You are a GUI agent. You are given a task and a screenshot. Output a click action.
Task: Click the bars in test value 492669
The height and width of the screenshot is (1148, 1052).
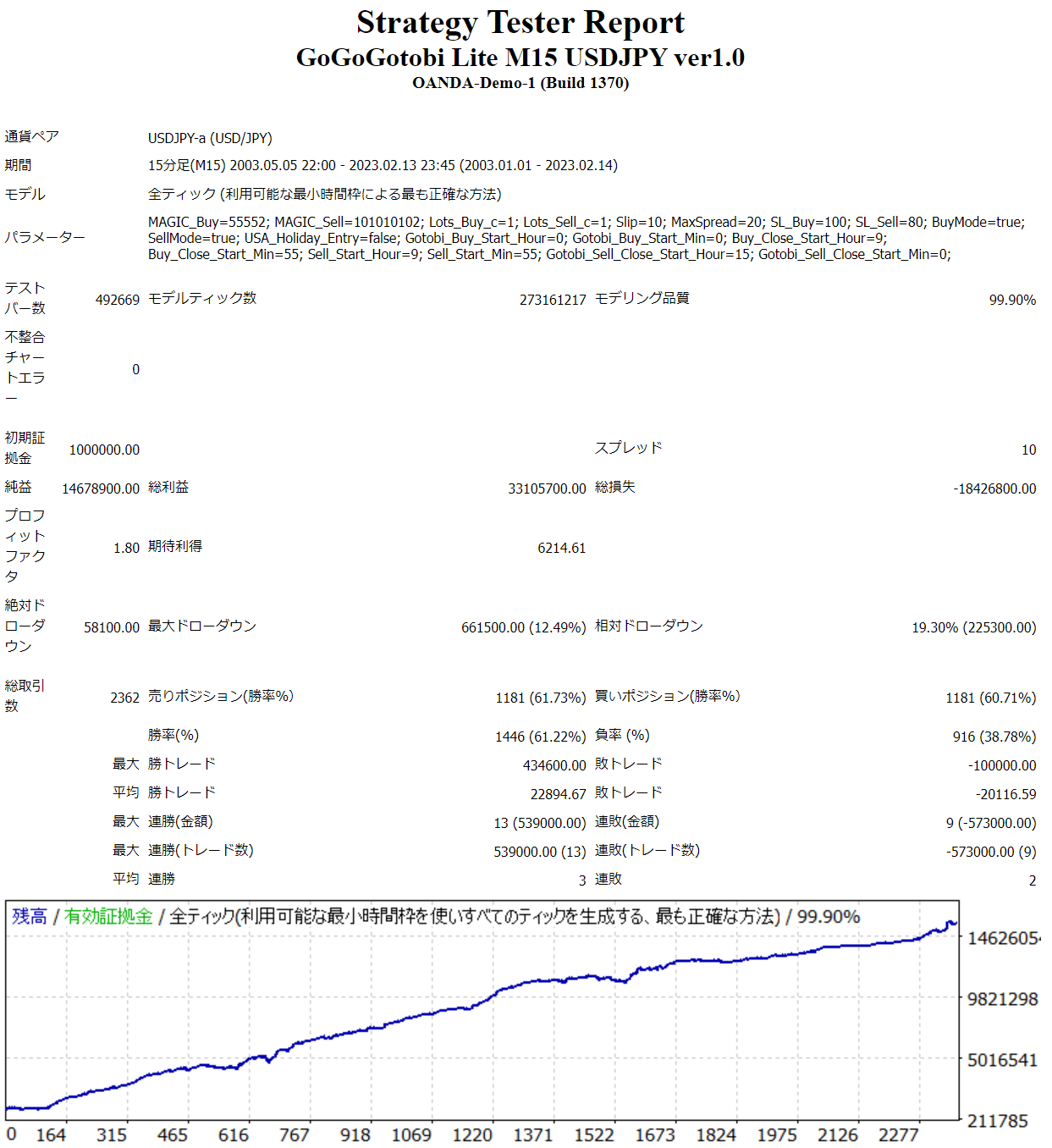click(x=118, y=300)
